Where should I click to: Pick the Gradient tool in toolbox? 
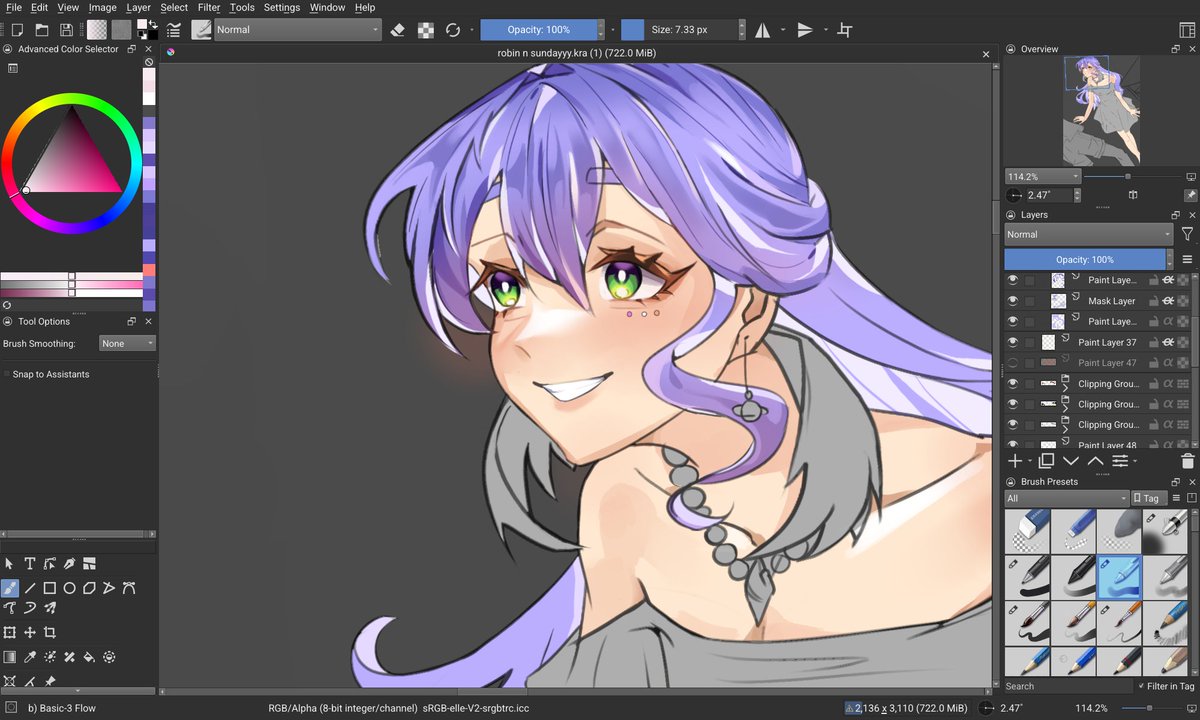pyautogui.click(x=9, y=657)
